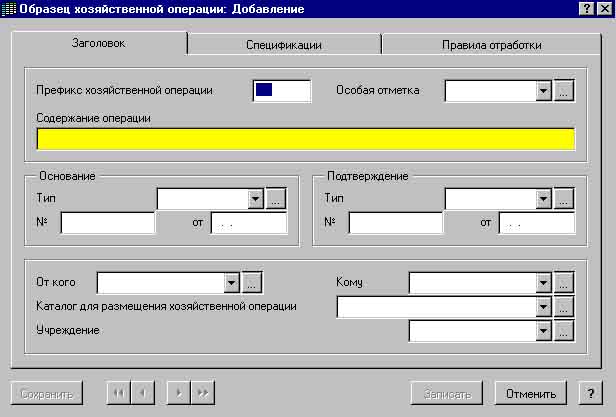Click the Подтверждение от date field

(537, 223)
